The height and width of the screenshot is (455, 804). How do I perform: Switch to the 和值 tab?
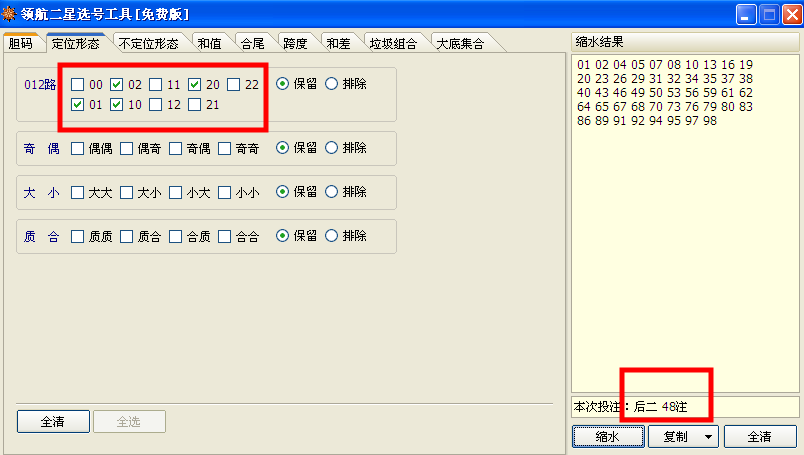(210, 44)
